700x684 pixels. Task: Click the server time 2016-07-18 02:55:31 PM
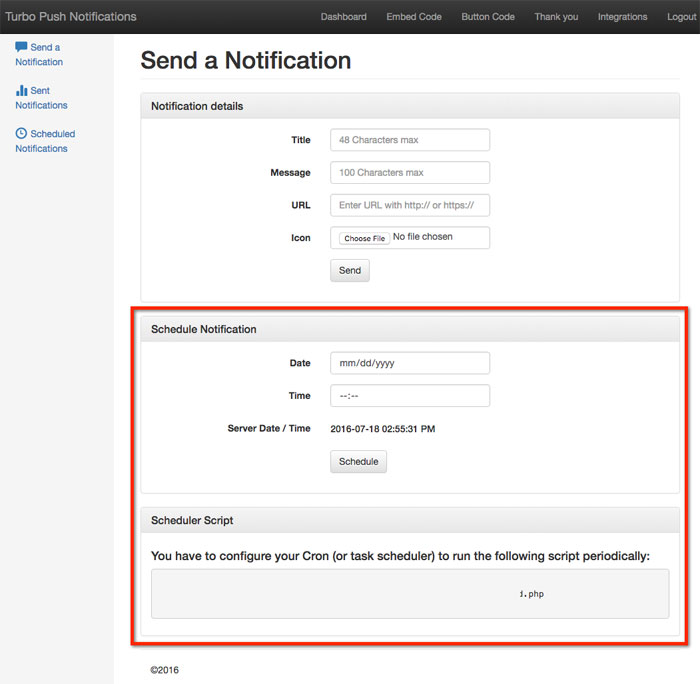pos(383,429)
